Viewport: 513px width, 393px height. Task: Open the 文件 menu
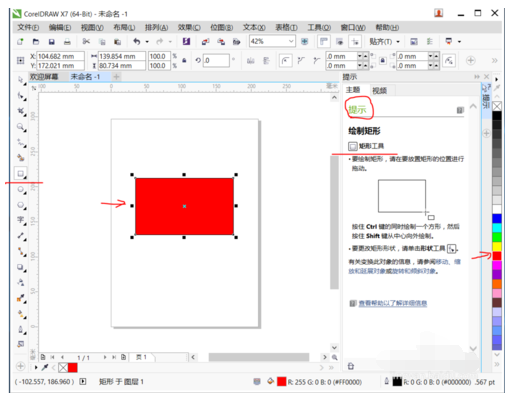click(28, 27)
